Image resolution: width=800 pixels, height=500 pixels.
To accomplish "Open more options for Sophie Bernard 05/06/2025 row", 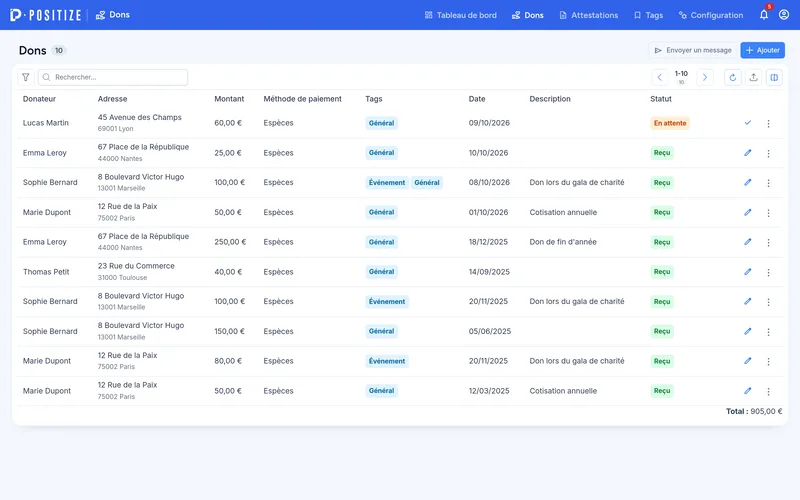I will (x=768, y=332).
